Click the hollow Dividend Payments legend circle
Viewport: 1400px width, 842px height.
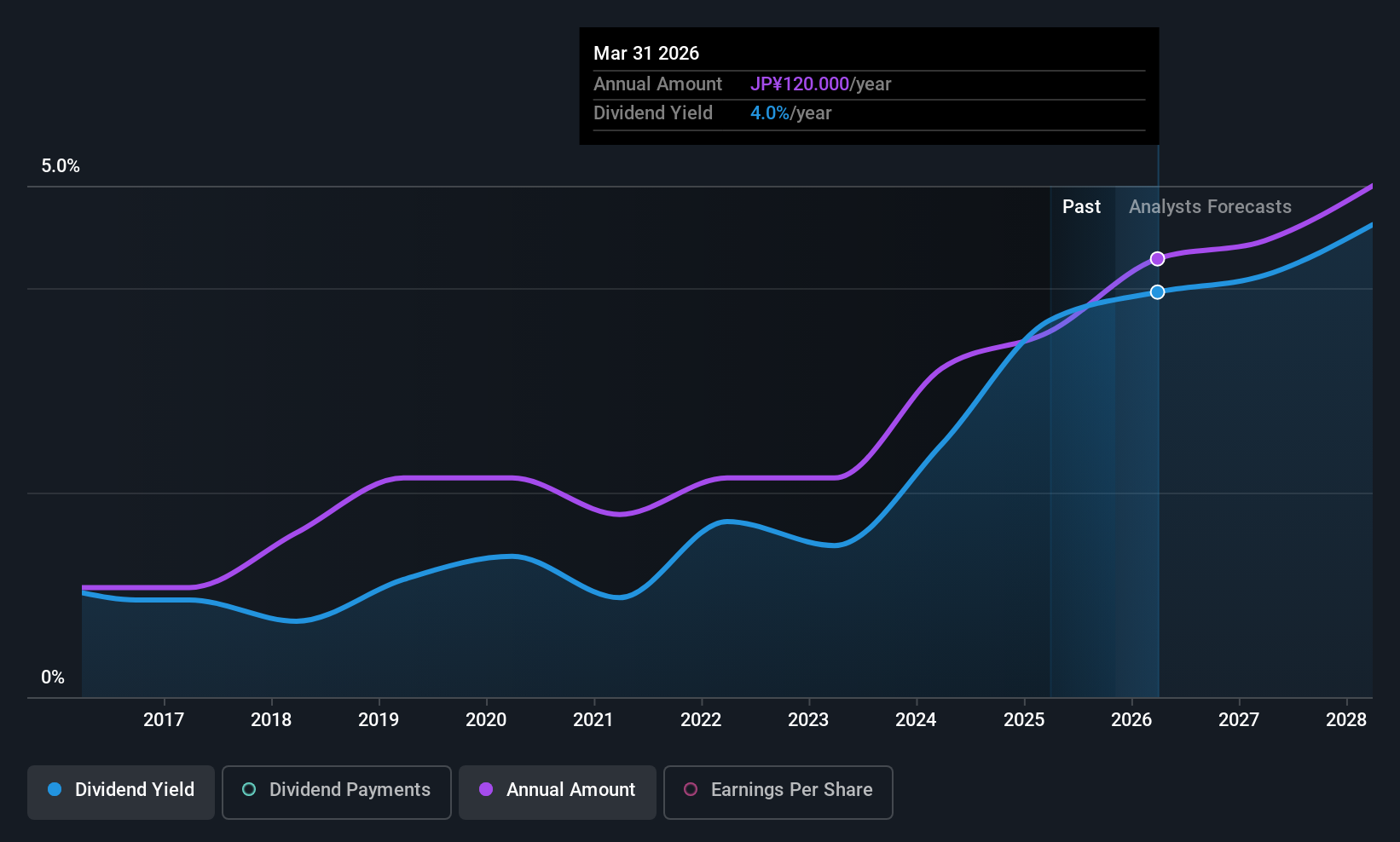tap(249, 790)
